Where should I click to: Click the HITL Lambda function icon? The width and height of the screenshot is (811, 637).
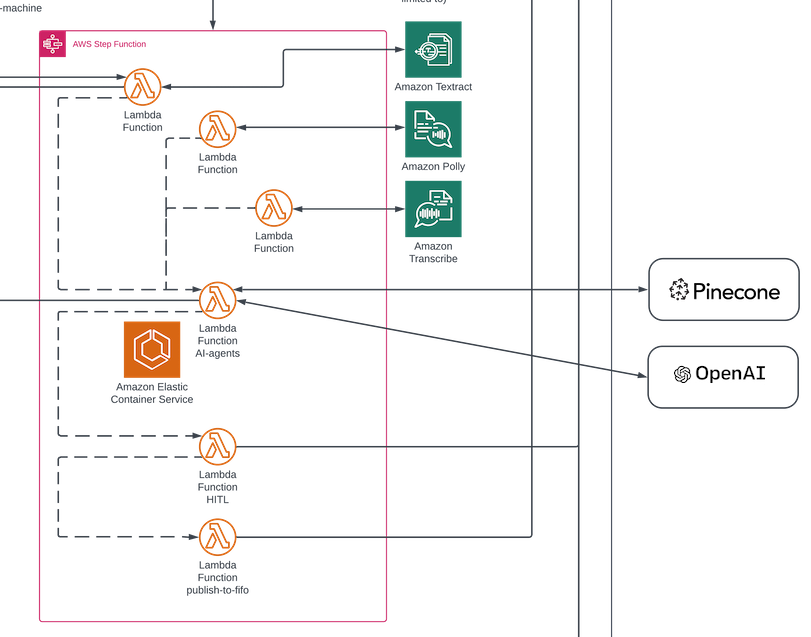point(218,447)
